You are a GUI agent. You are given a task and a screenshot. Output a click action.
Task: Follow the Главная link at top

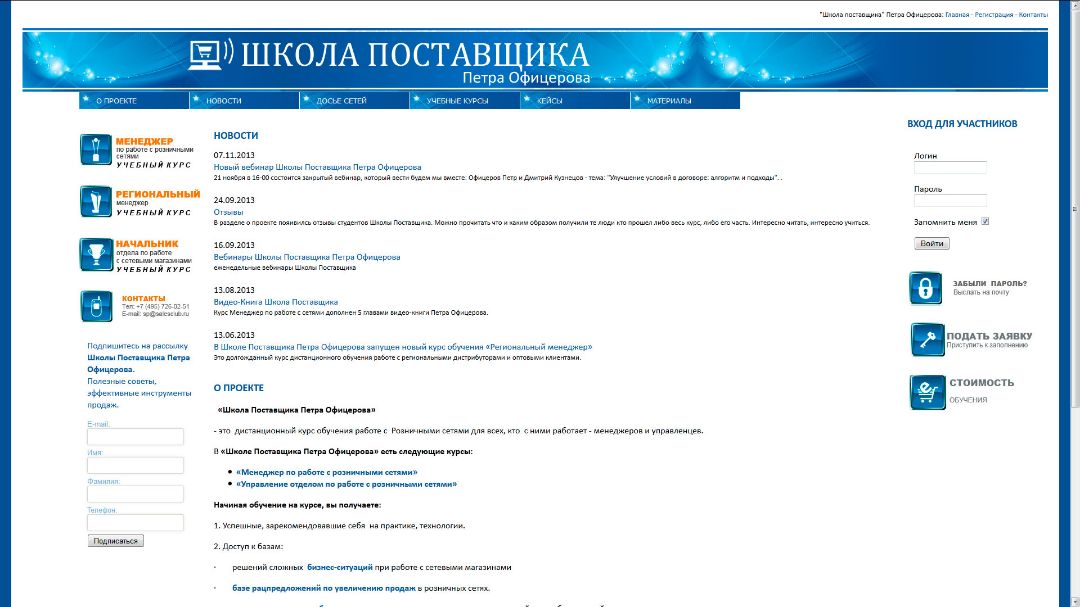pos(957,14)
